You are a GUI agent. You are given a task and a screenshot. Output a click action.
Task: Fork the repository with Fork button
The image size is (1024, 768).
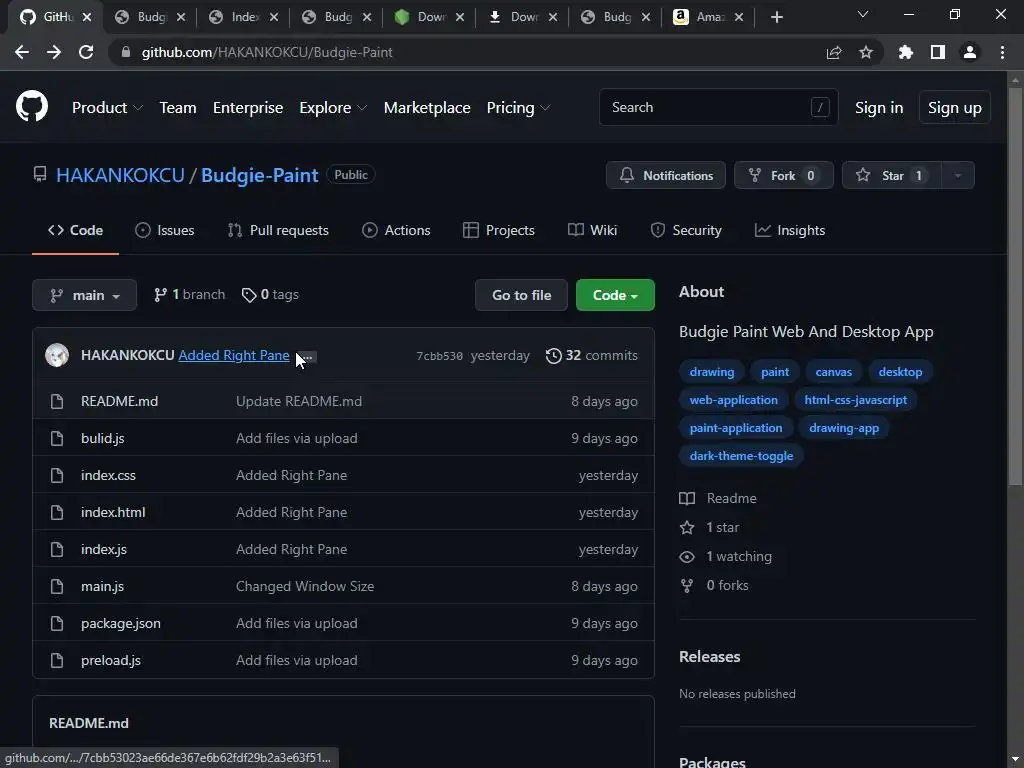(x=784, y=175)
